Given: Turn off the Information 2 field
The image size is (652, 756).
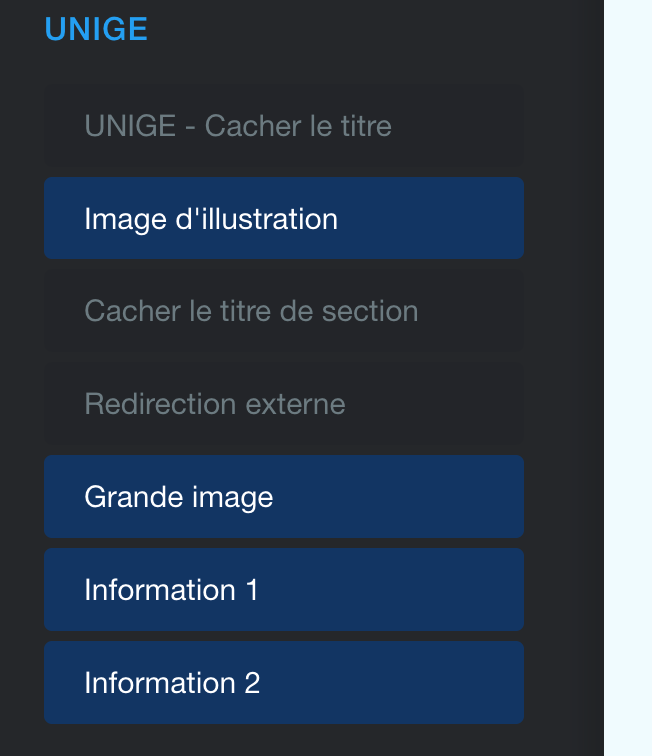Looking at the screenshot, I should click(283, 682).
